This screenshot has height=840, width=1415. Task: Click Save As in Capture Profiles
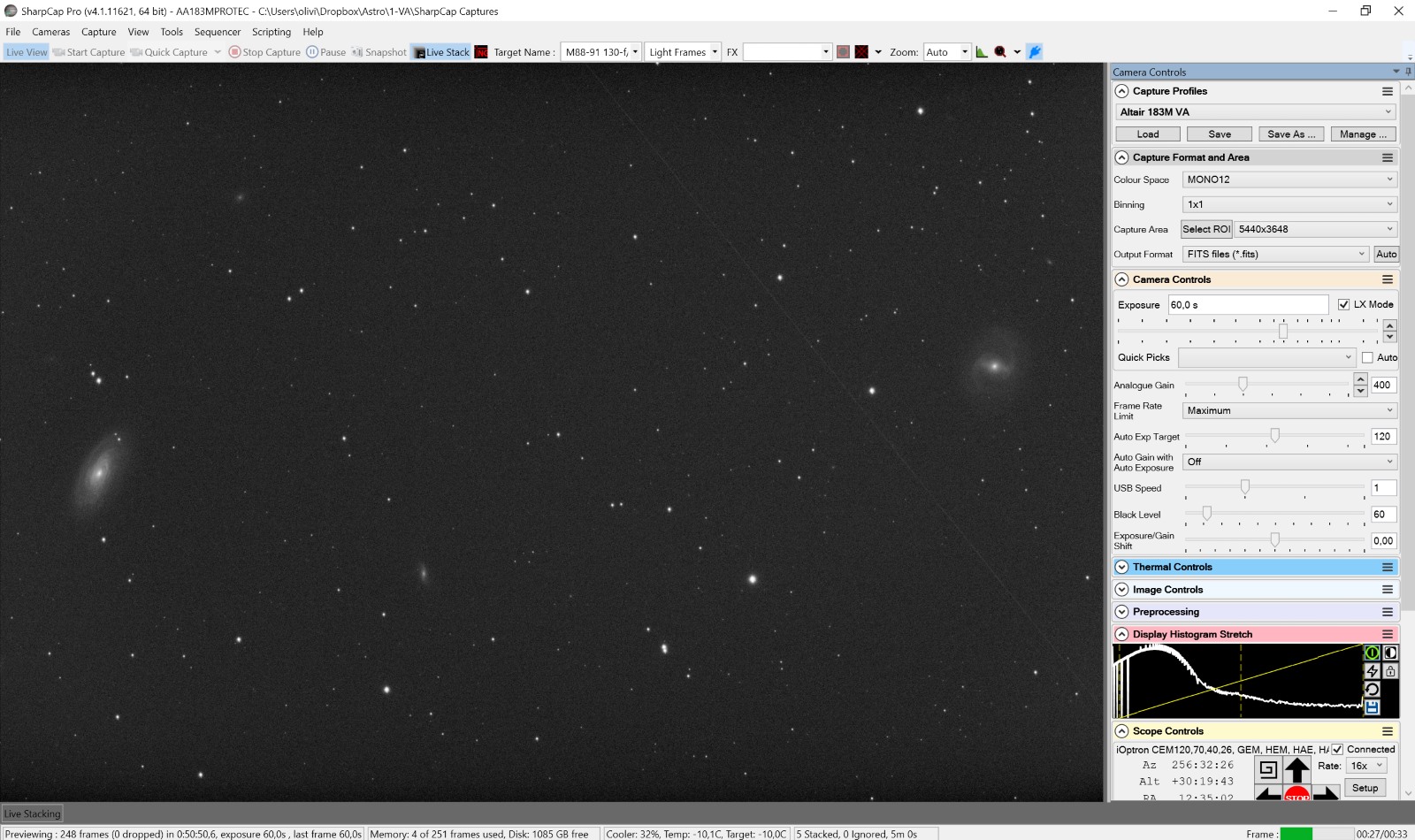(1291, 134)
